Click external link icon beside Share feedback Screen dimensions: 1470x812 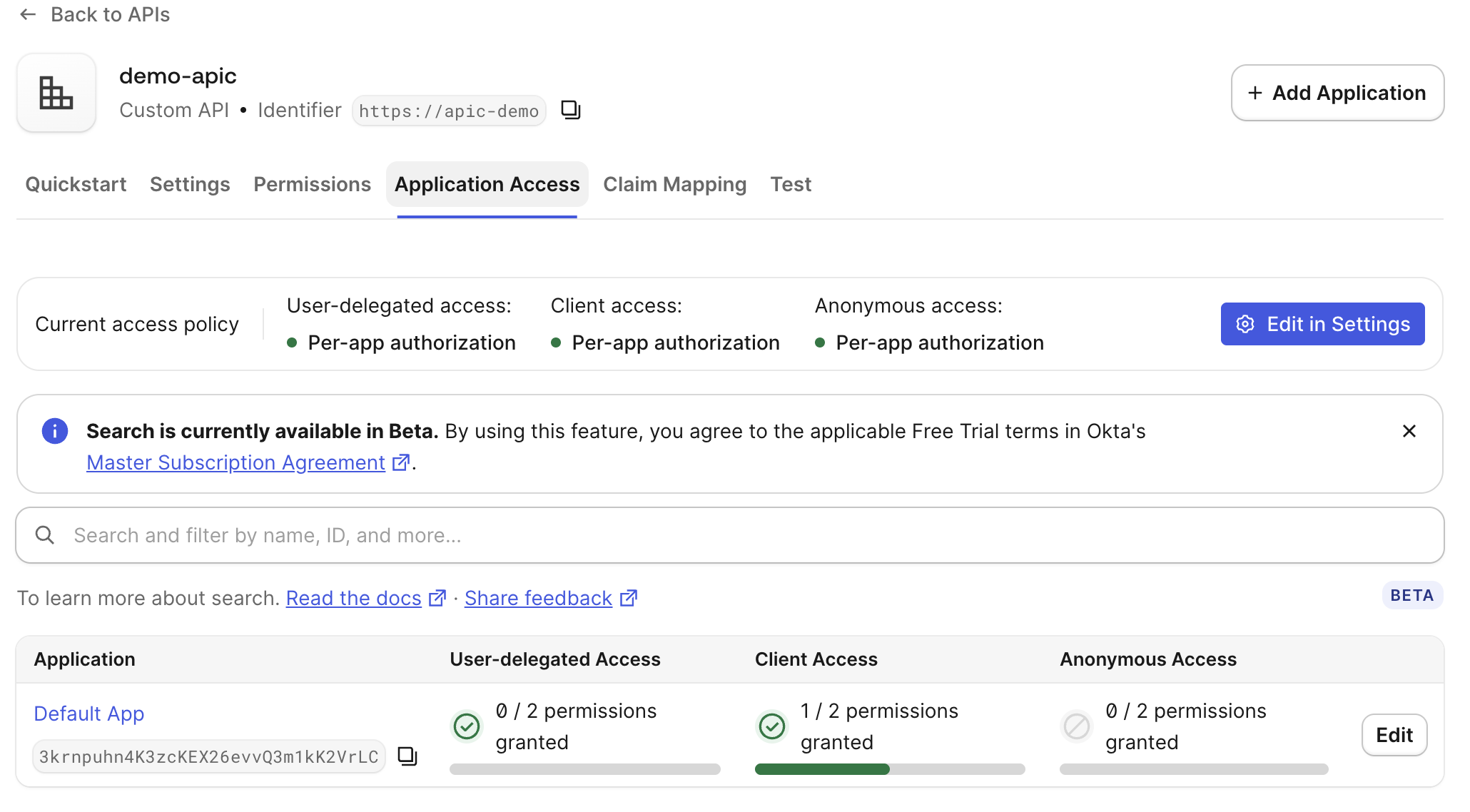(628, 598)
